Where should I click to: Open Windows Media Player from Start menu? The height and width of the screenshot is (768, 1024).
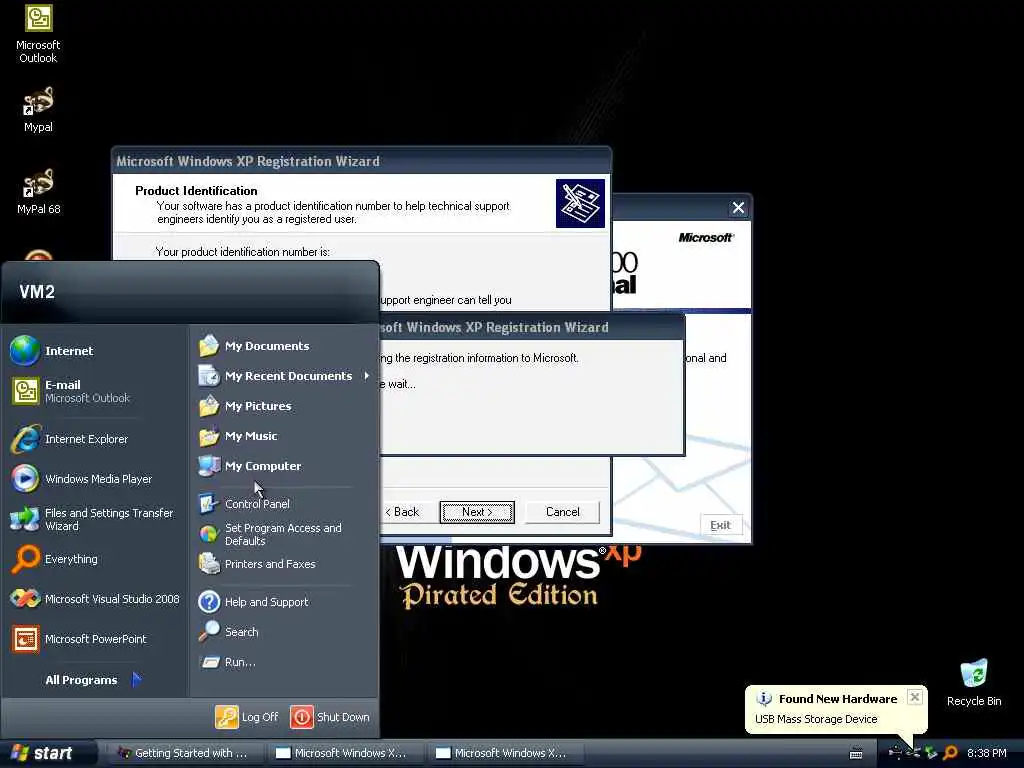click(x=82, y=479)
